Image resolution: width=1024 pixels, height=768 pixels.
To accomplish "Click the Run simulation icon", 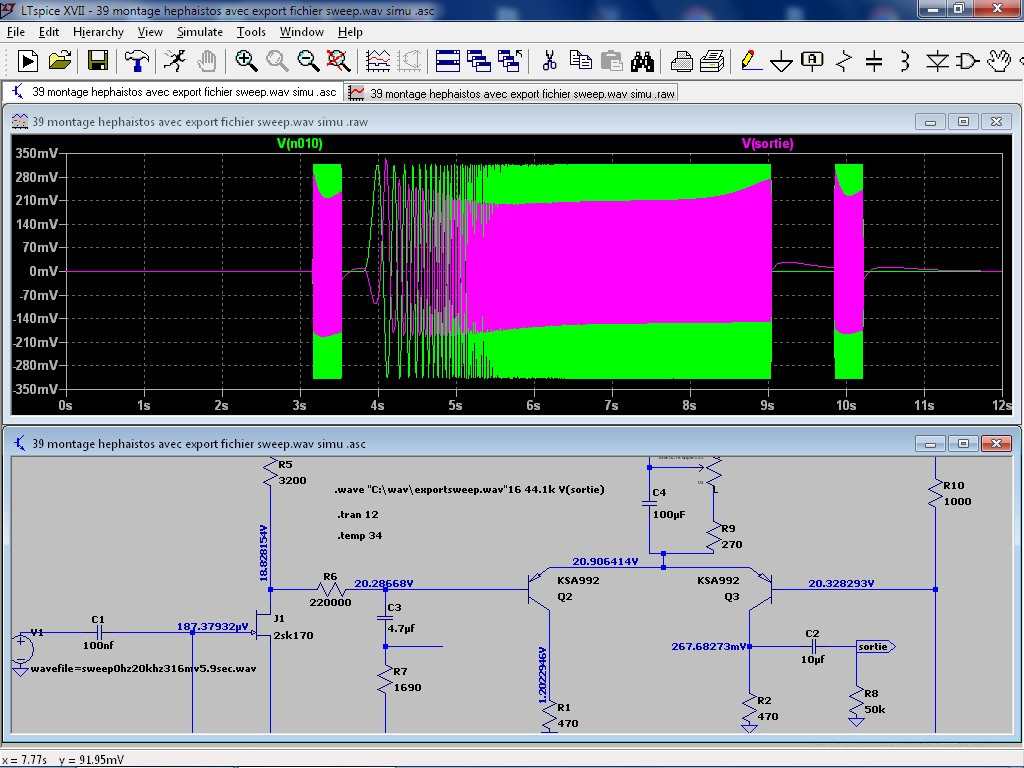I will pyautogui.click(x=28, y=61).
